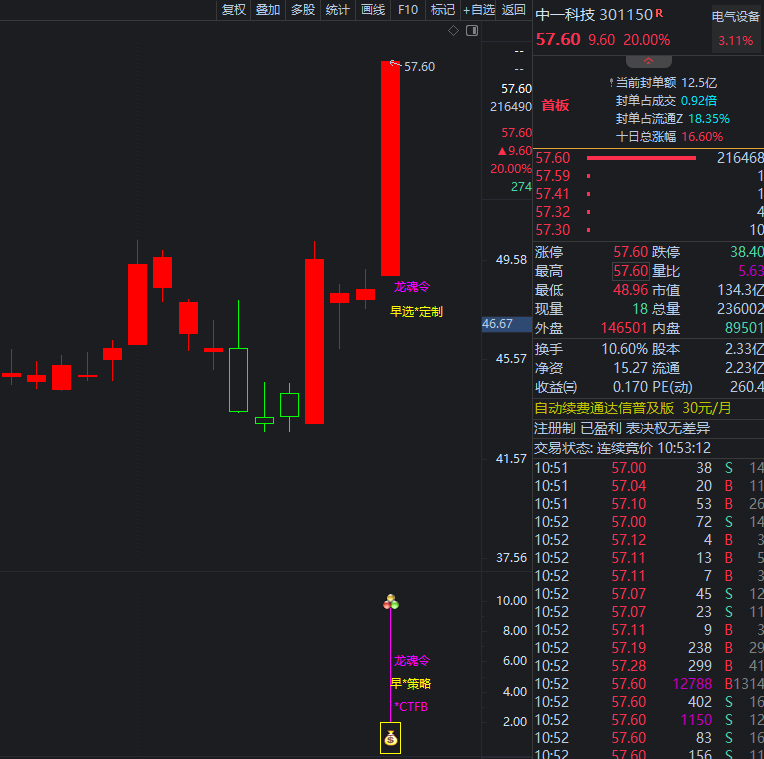Add stock to watchlist with +自选
The image size is (764, 759).
click(x=479, y=10)
